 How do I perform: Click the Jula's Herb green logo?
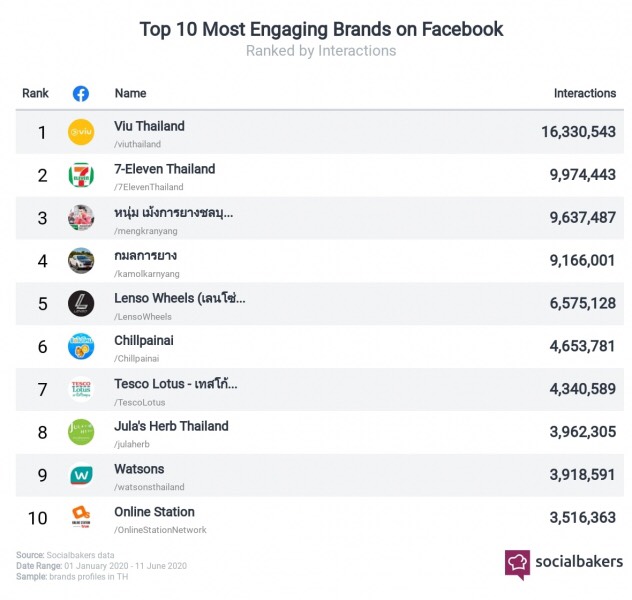(81, 432)
